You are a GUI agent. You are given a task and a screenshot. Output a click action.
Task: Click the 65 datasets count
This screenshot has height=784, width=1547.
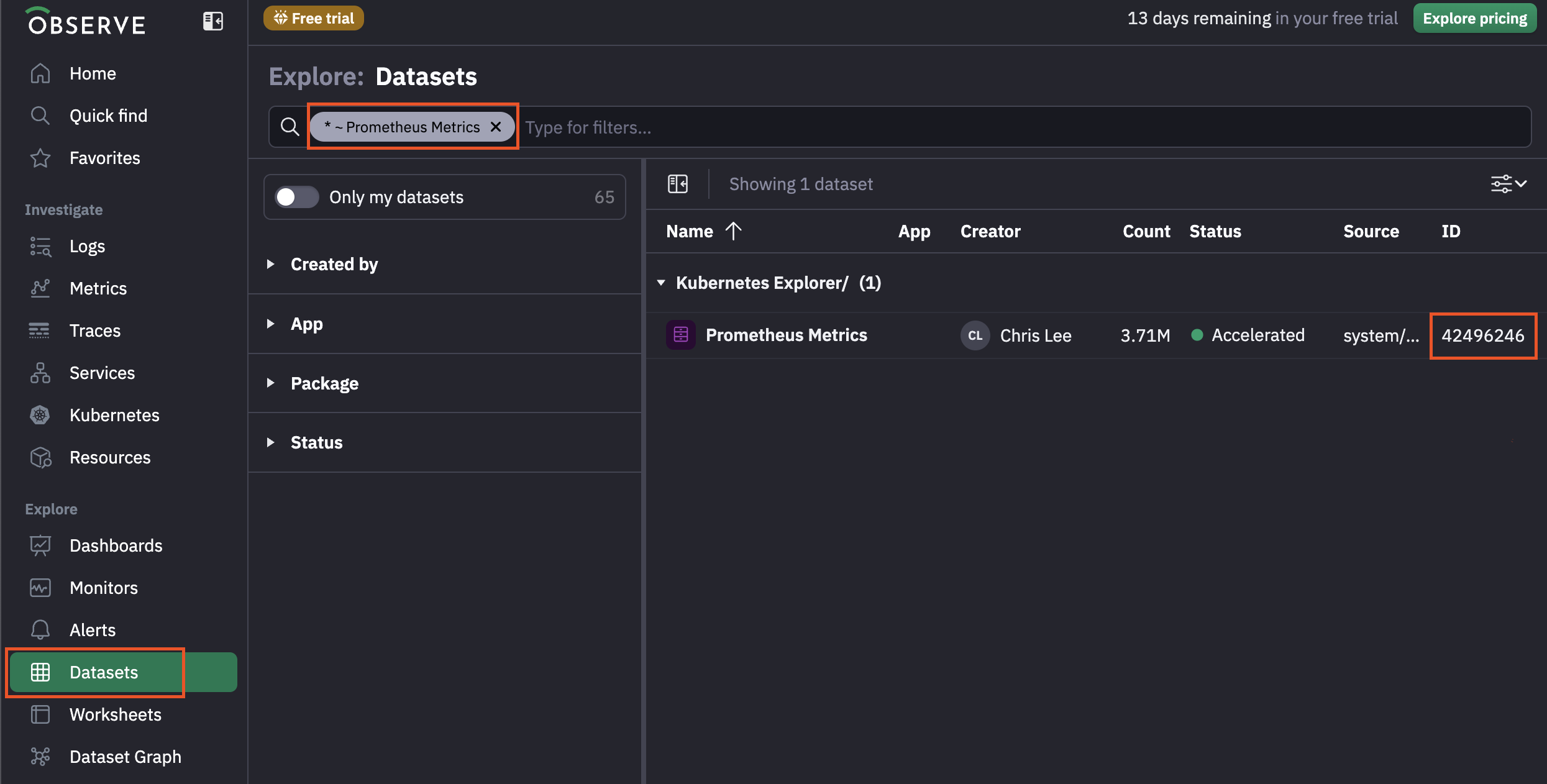click(604, 197)
